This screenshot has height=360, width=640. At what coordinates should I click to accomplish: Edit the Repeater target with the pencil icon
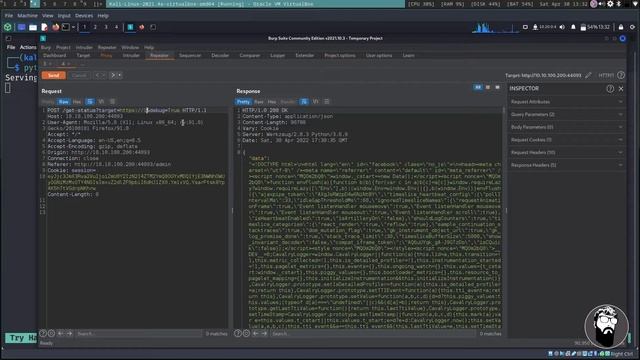588,75
